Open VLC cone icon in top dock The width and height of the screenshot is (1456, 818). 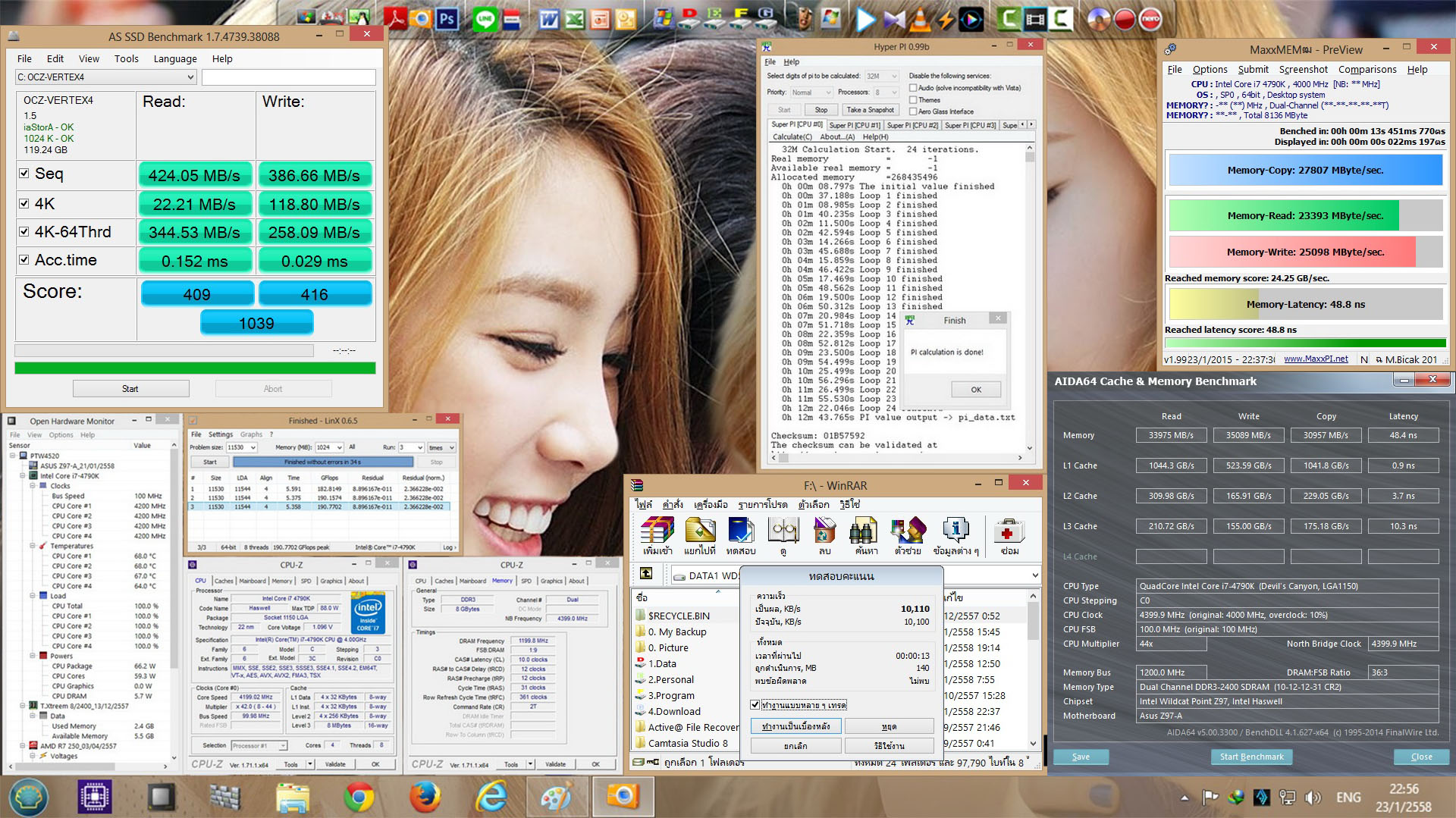point(920,19)
